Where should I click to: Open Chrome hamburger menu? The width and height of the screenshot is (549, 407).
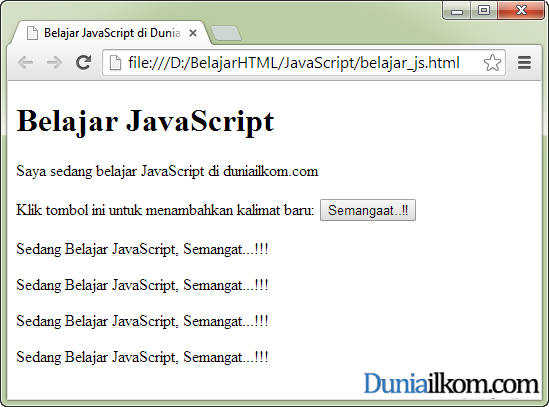pos(524,63)
